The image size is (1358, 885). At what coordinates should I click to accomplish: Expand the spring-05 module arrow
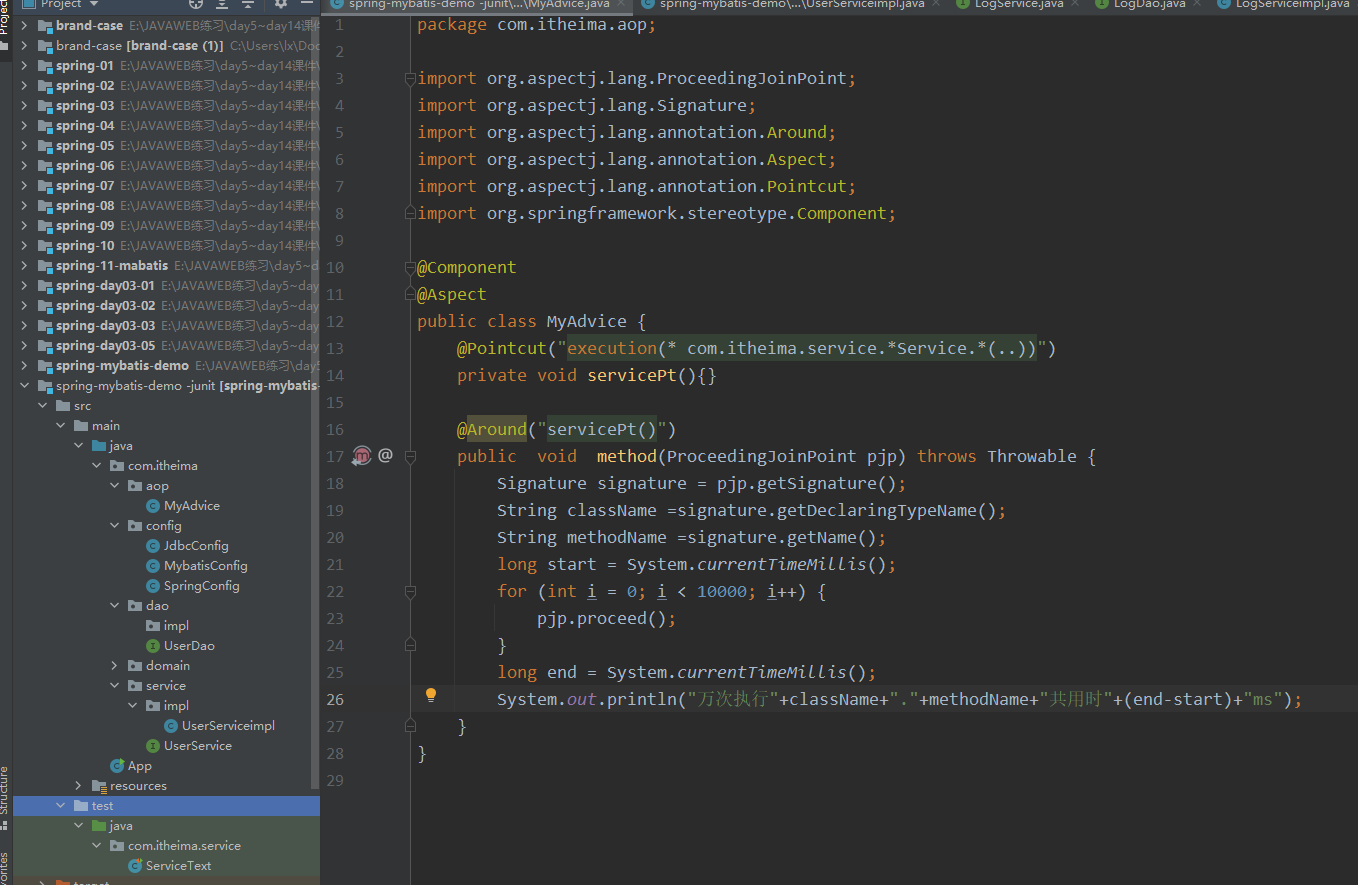25,146
